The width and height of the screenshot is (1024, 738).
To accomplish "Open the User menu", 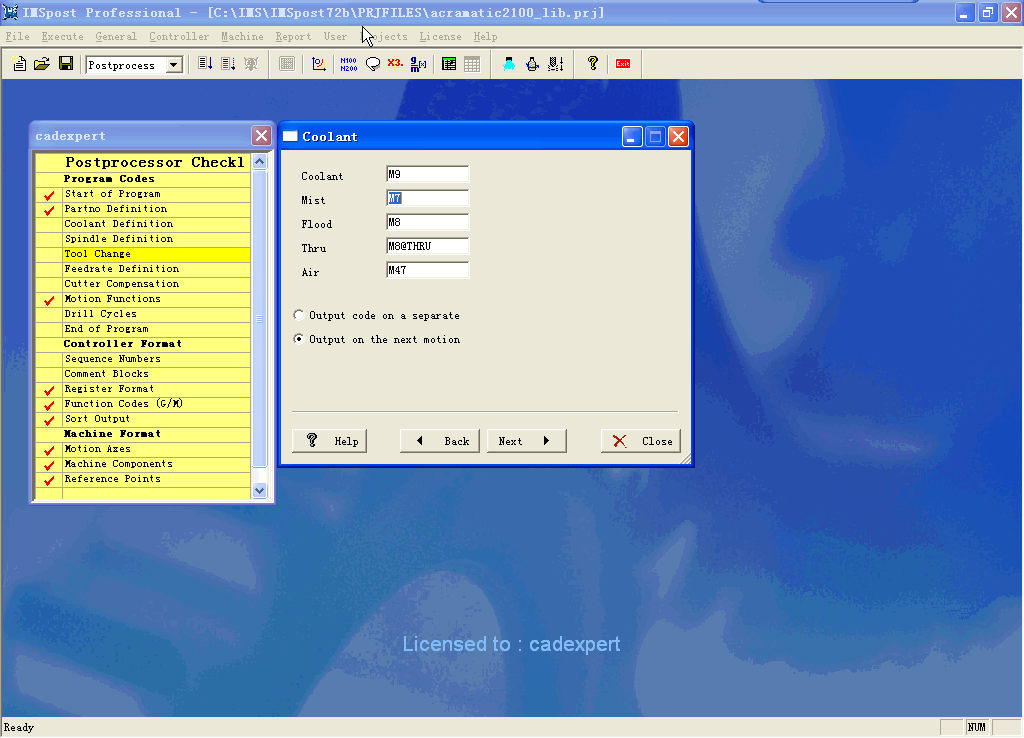I will [x=336, y=37].
